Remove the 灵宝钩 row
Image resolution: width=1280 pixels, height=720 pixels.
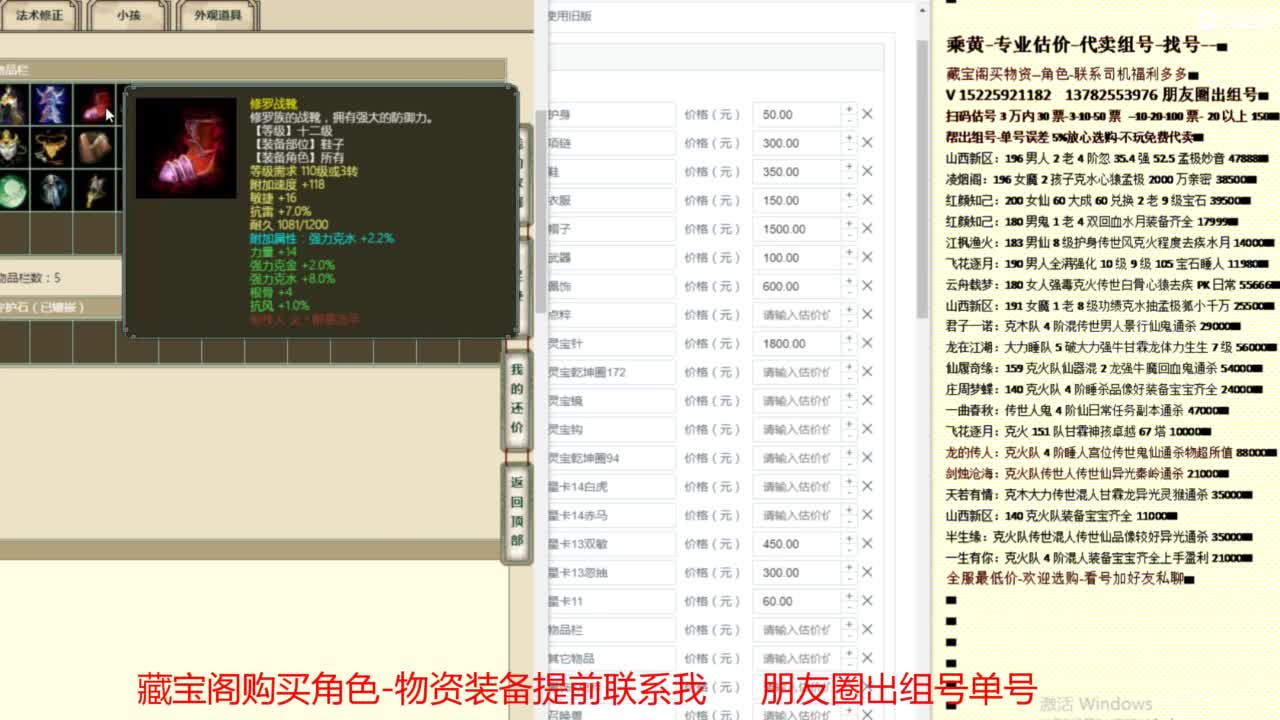[867, 430]
